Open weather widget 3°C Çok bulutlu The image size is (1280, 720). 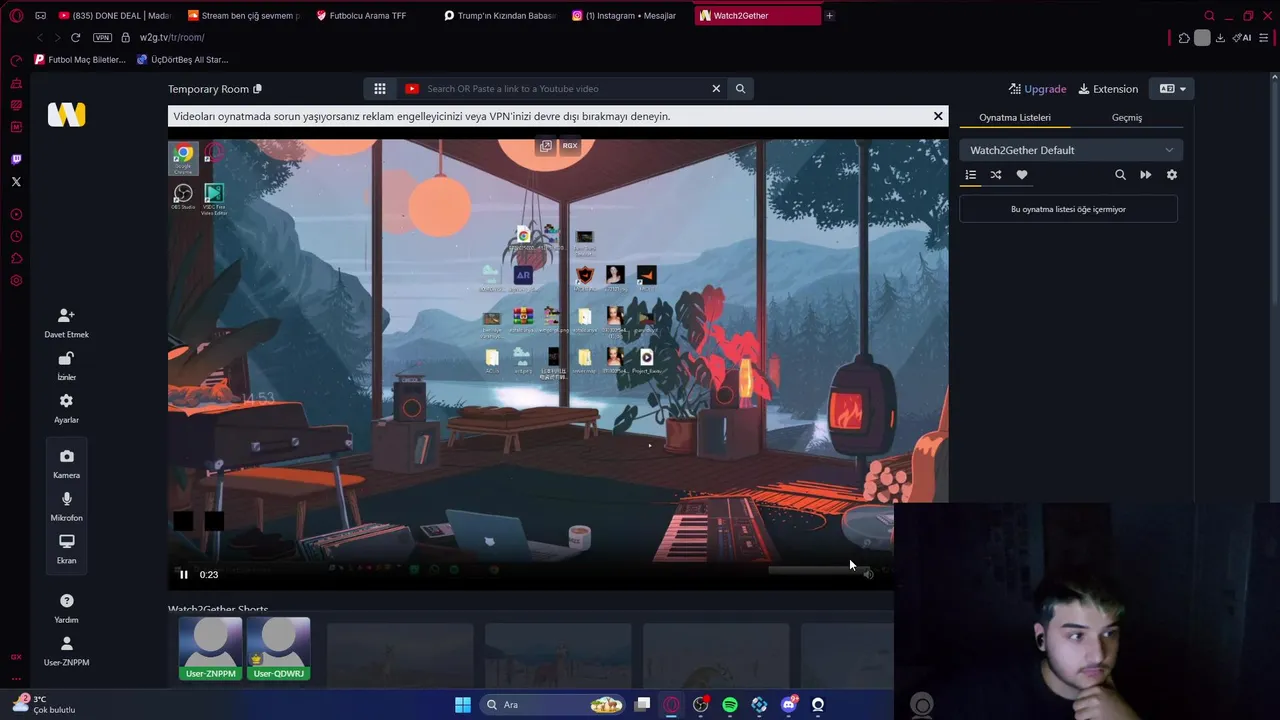44,704
